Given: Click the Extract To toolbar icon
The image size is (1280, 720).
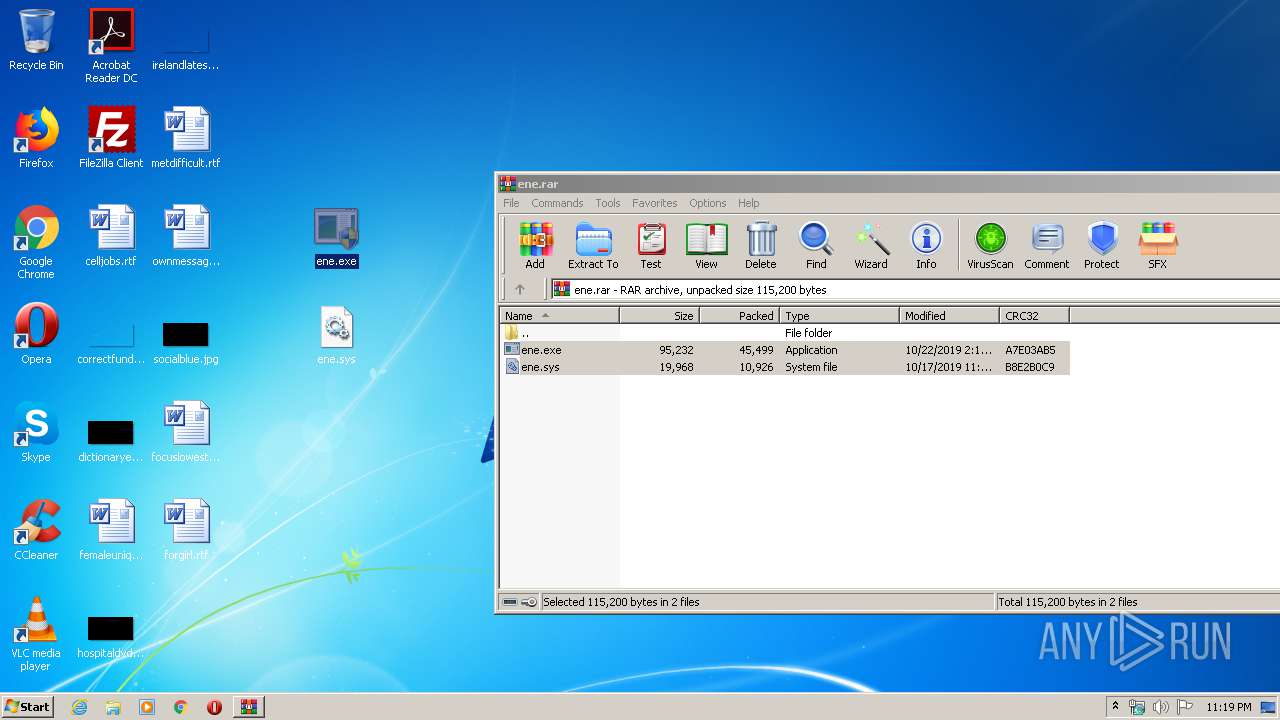Looking at the screenshot, I should click(x=593, y=246).
